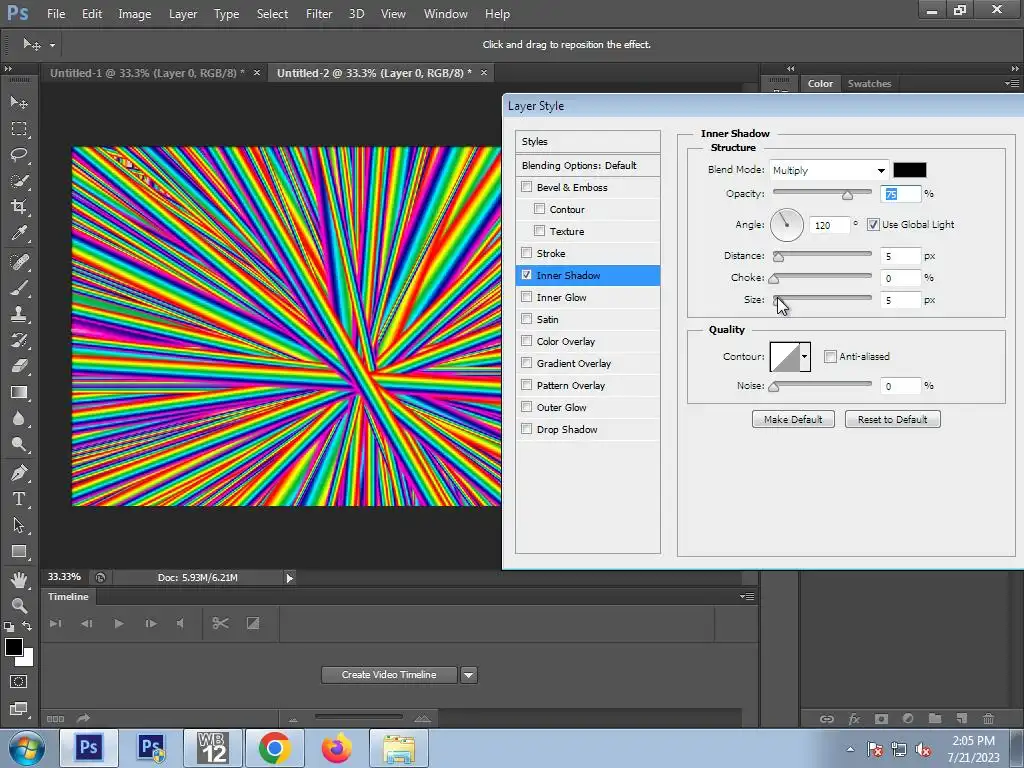Open the Filter menu
Image resolution: width=1024 pixels, height=768 pixels.
[x=319, y=14]
